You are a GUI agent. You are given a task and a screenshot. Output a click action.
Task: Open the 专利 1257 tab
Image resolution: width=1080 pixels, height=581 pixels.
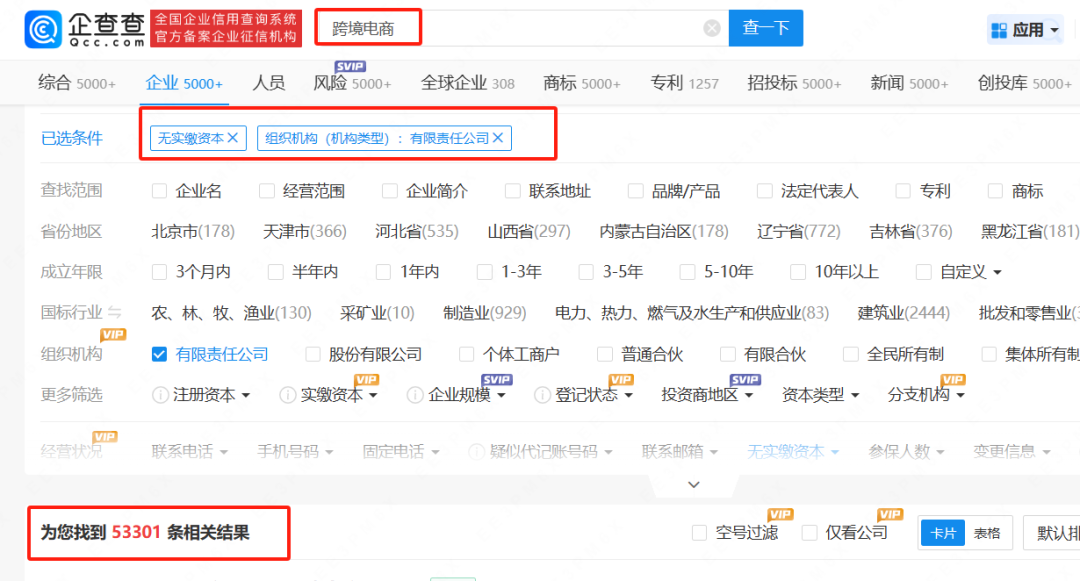tap(684, 82)
